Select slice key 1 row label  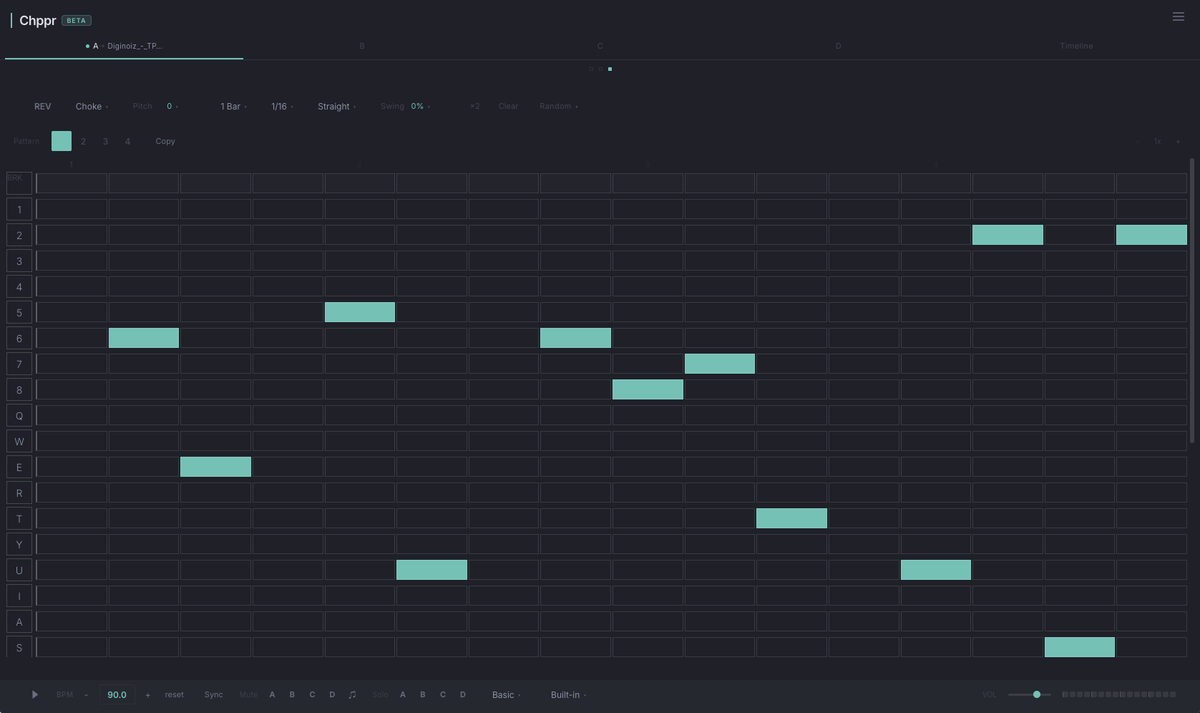[19, 209]
